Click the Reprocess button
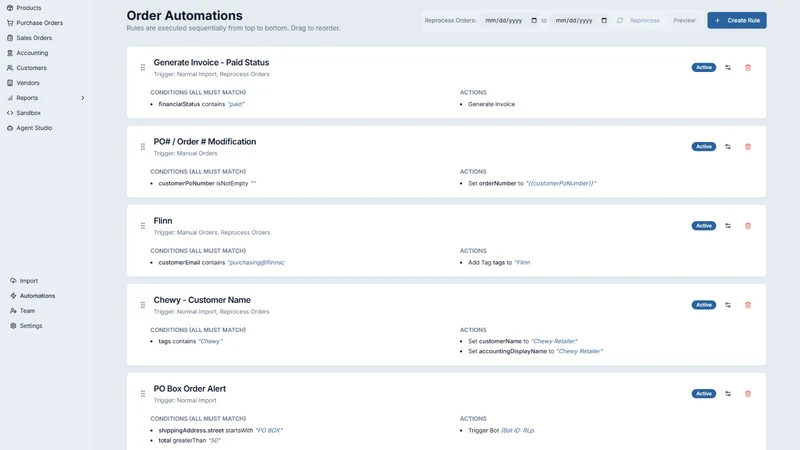 (638, 20)
